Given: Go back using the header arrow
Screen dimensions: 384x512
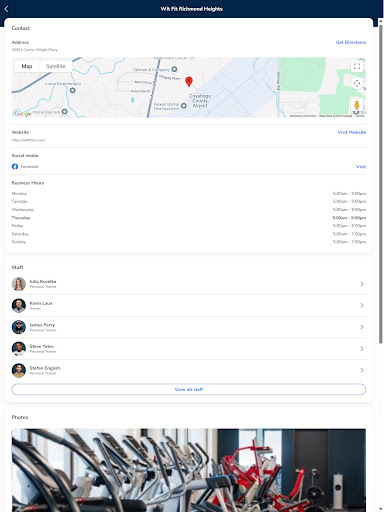Looking at the screenshot, I should pyautogui.click(x=6, y=9).
